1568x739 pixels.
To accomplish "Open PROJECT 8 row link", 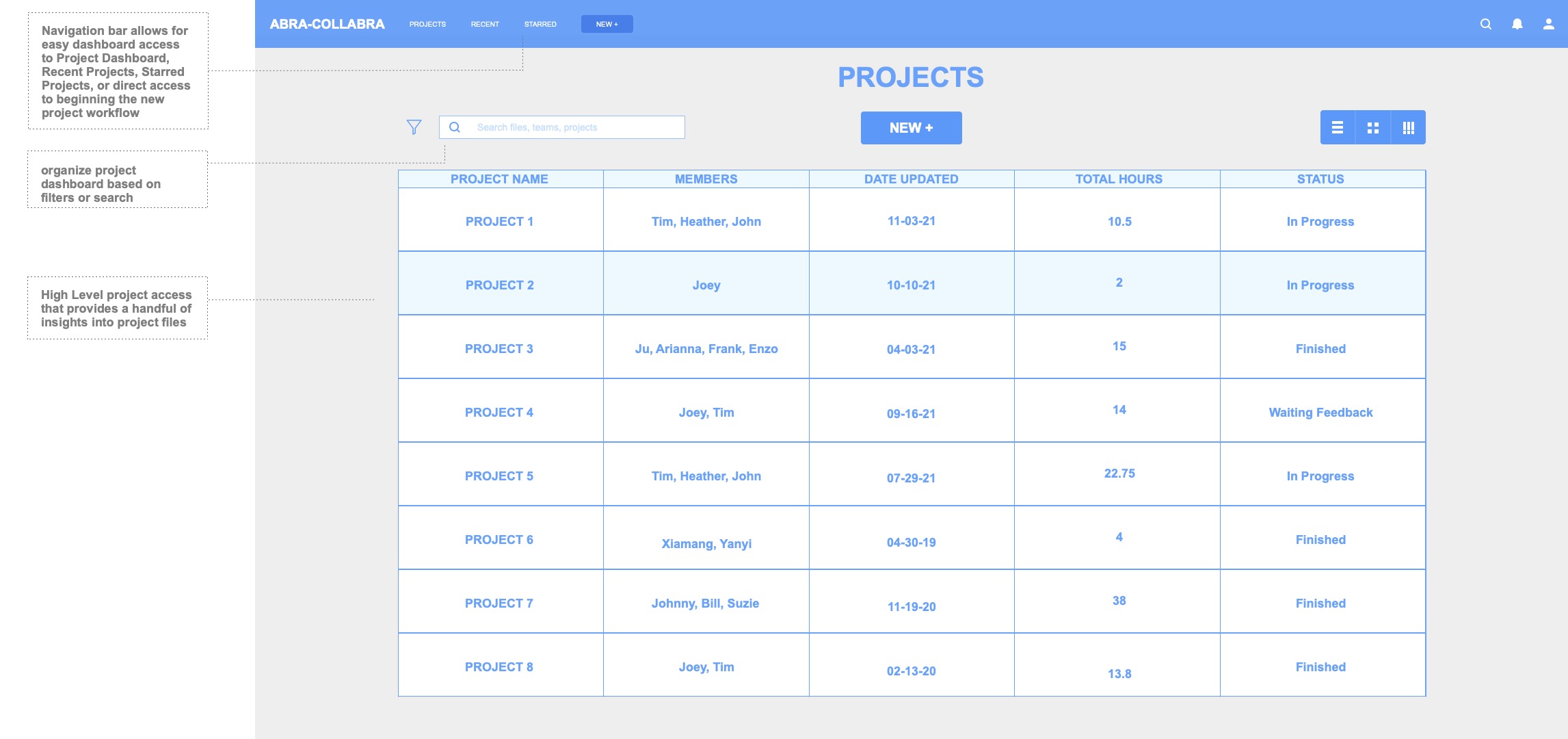I will point(499,667).
